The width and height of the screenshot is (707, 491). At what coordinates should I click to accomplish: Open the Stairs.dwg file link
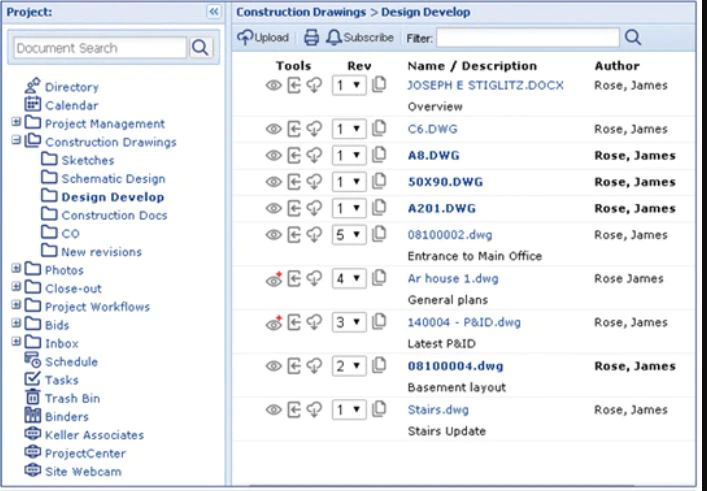pyautogui.click(x=438, y=410)
